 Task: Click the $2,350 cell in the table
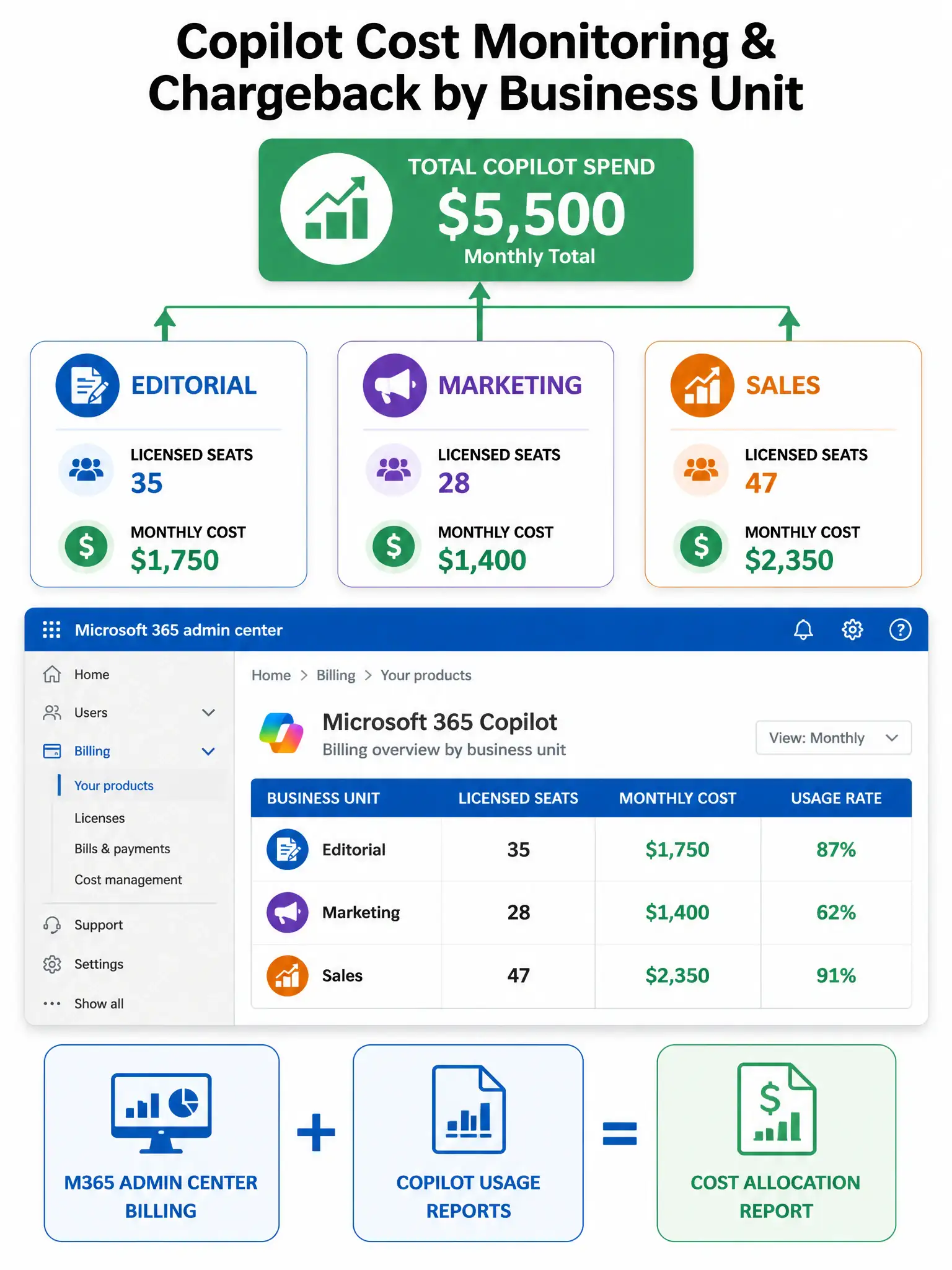pyautogui.click(x=677, y=976)
